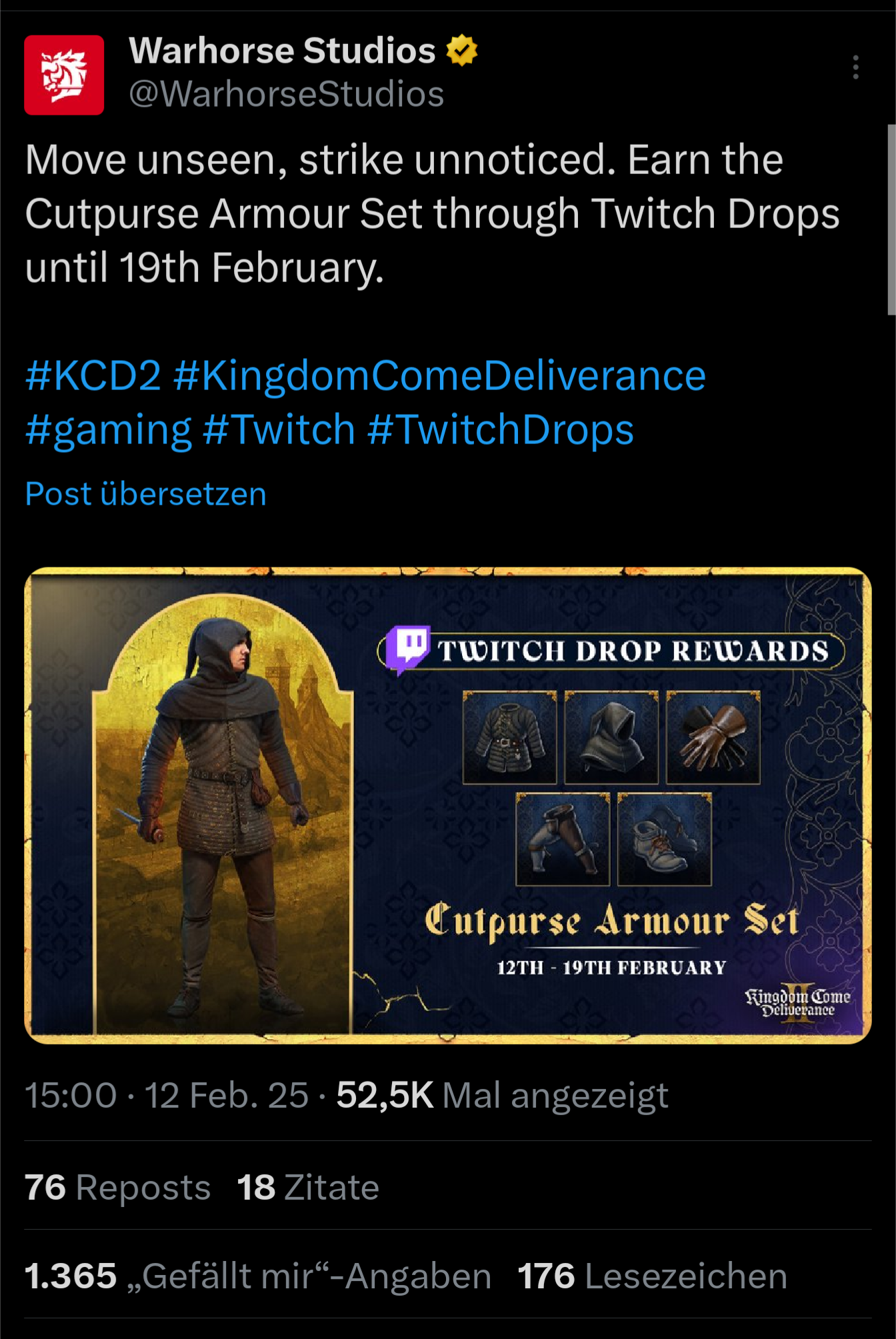Image resolution: width=896 pixels, height=1339 pixels.
Task: Open the @WarhorseStudios handle
Action: click(x=287, y=94)
